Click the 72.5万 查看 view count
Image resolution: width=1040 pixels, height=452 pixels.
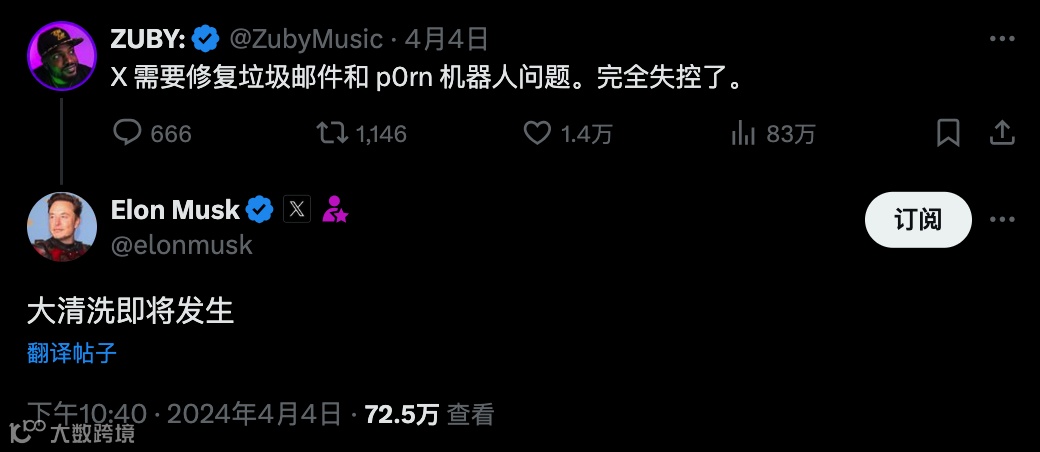428,415
